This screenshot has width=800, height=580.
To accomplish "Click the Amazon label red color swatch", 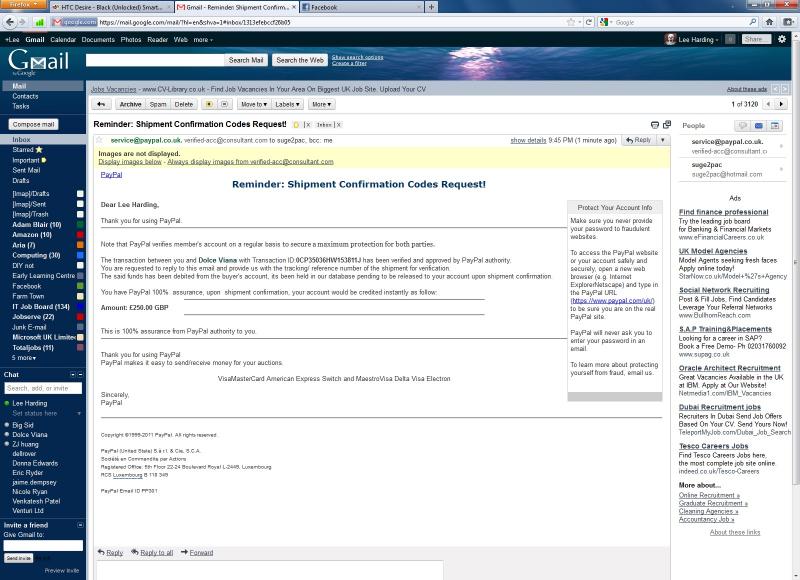I will click(80, 235).
